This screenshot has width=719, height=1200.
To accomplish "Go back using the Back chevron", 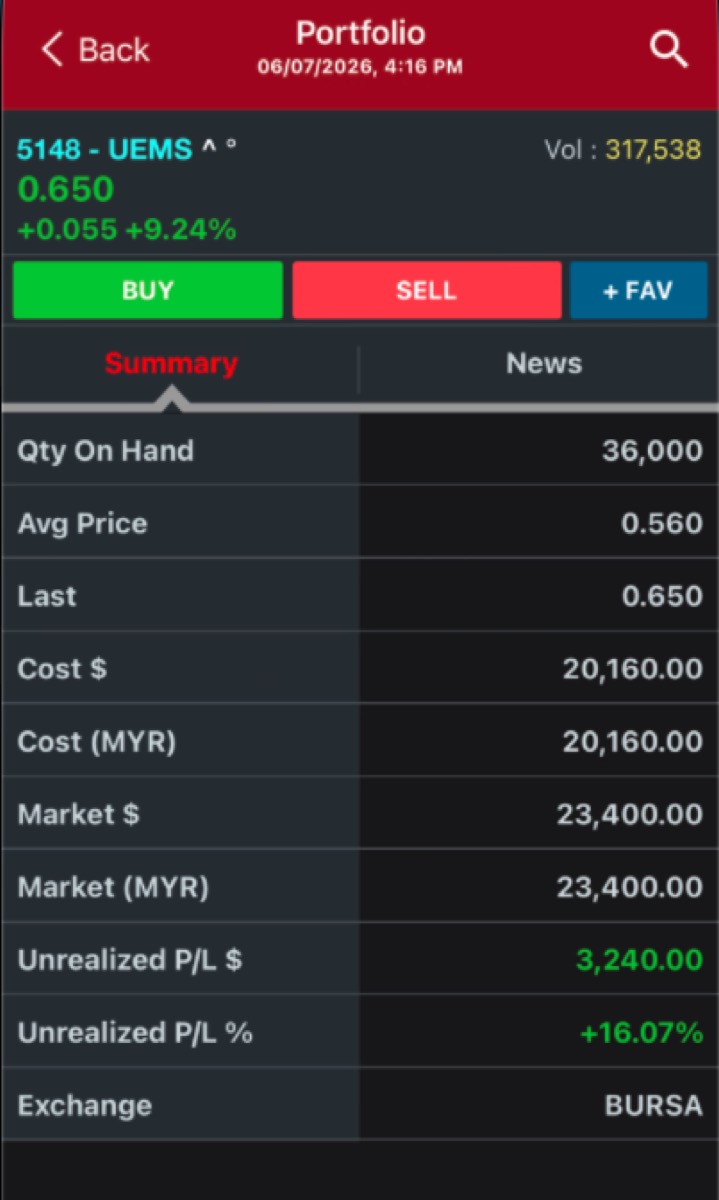I will [96, 50].
